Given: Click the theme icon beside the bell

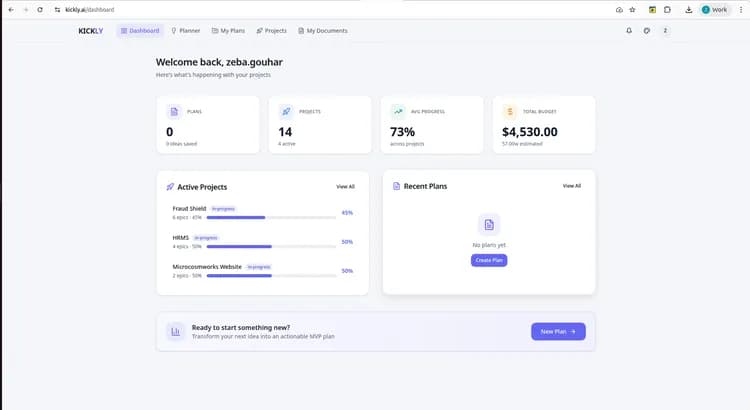Looking at the screenshot, I should [x=647, y=31].
